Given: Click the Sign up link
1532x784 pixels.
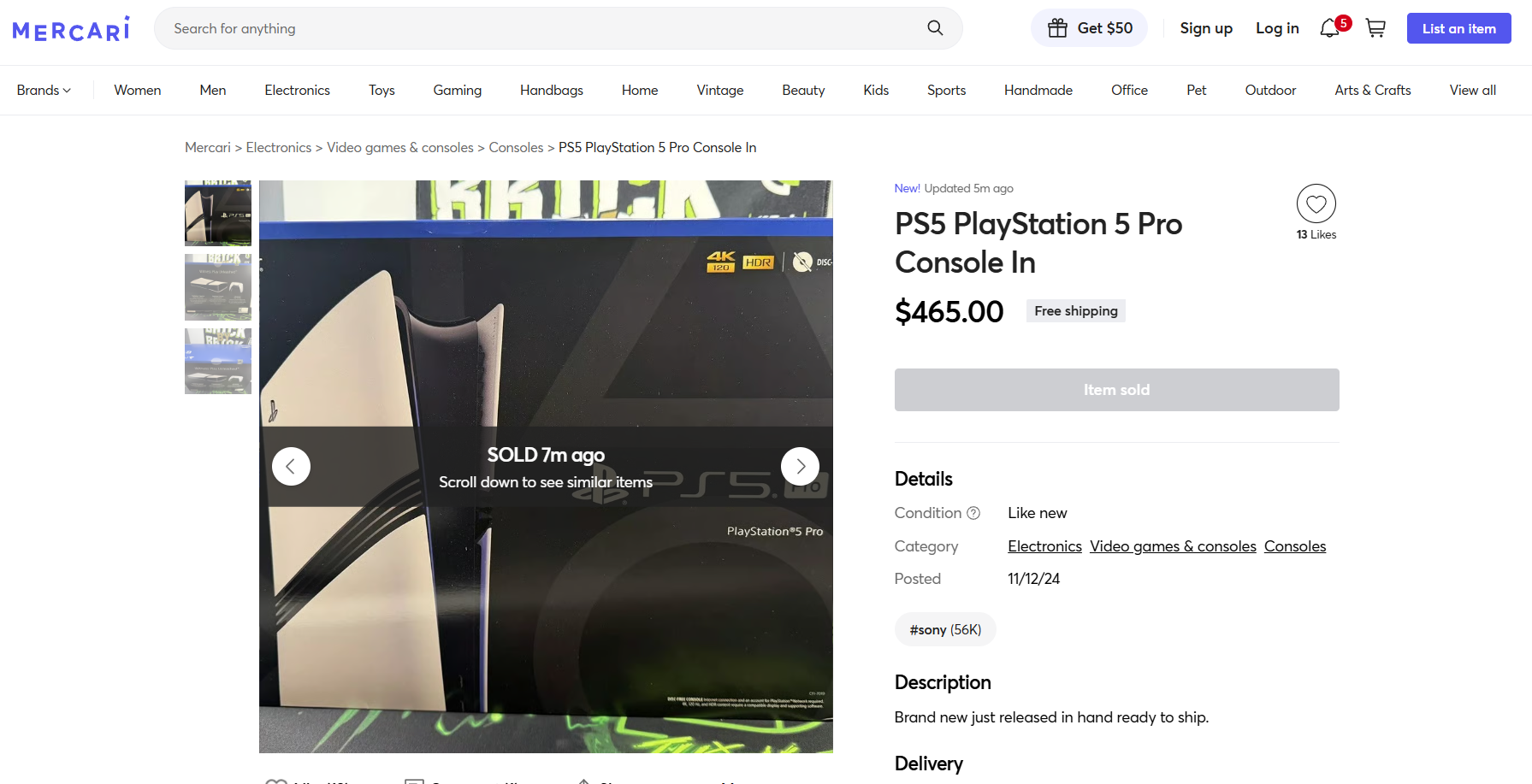Looking at the screenshot, I should 1206,28.
